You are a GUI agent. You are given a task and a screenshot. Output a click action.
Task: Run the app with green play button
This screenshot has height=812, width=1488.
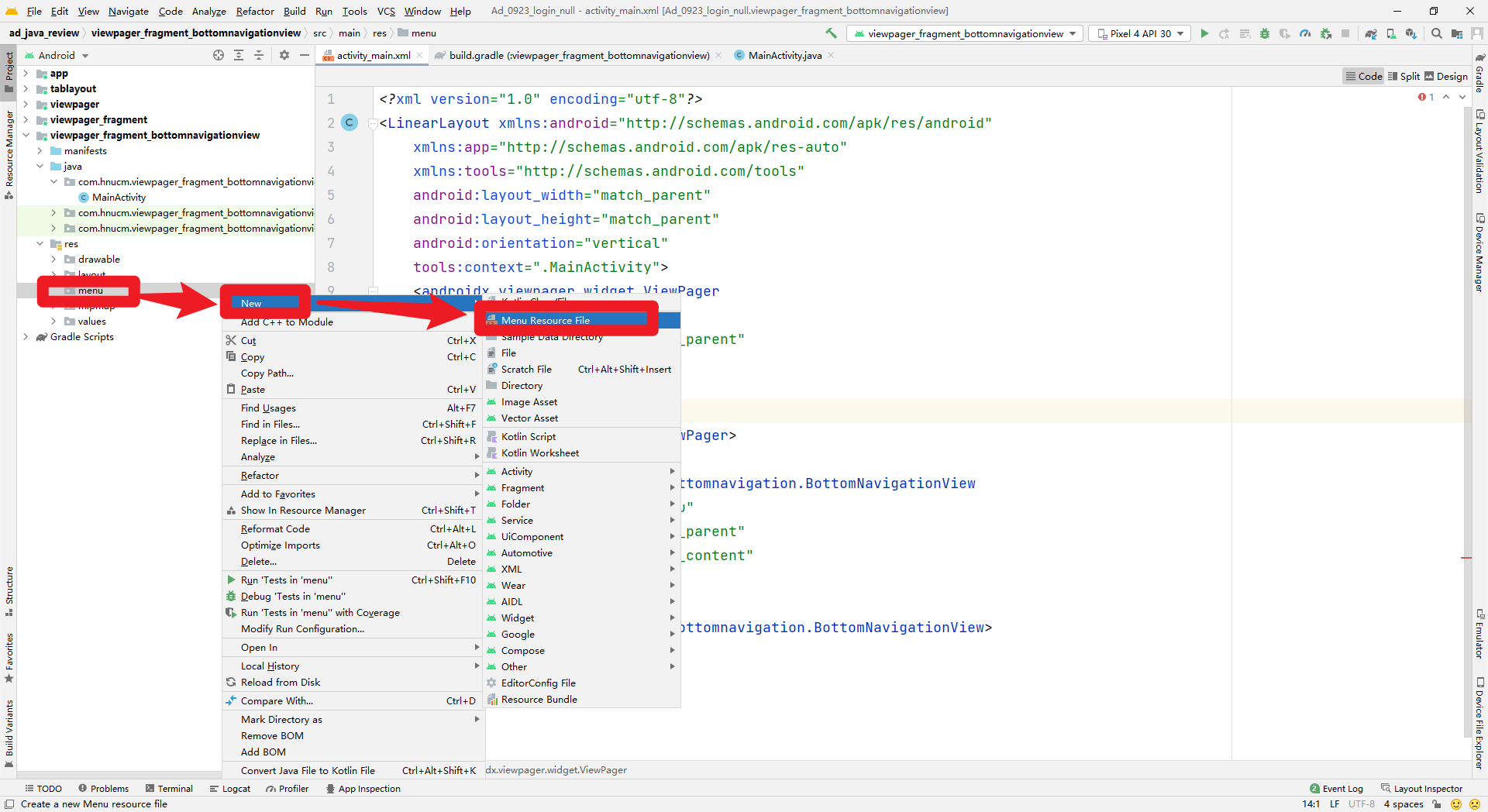pos(1204,33)
